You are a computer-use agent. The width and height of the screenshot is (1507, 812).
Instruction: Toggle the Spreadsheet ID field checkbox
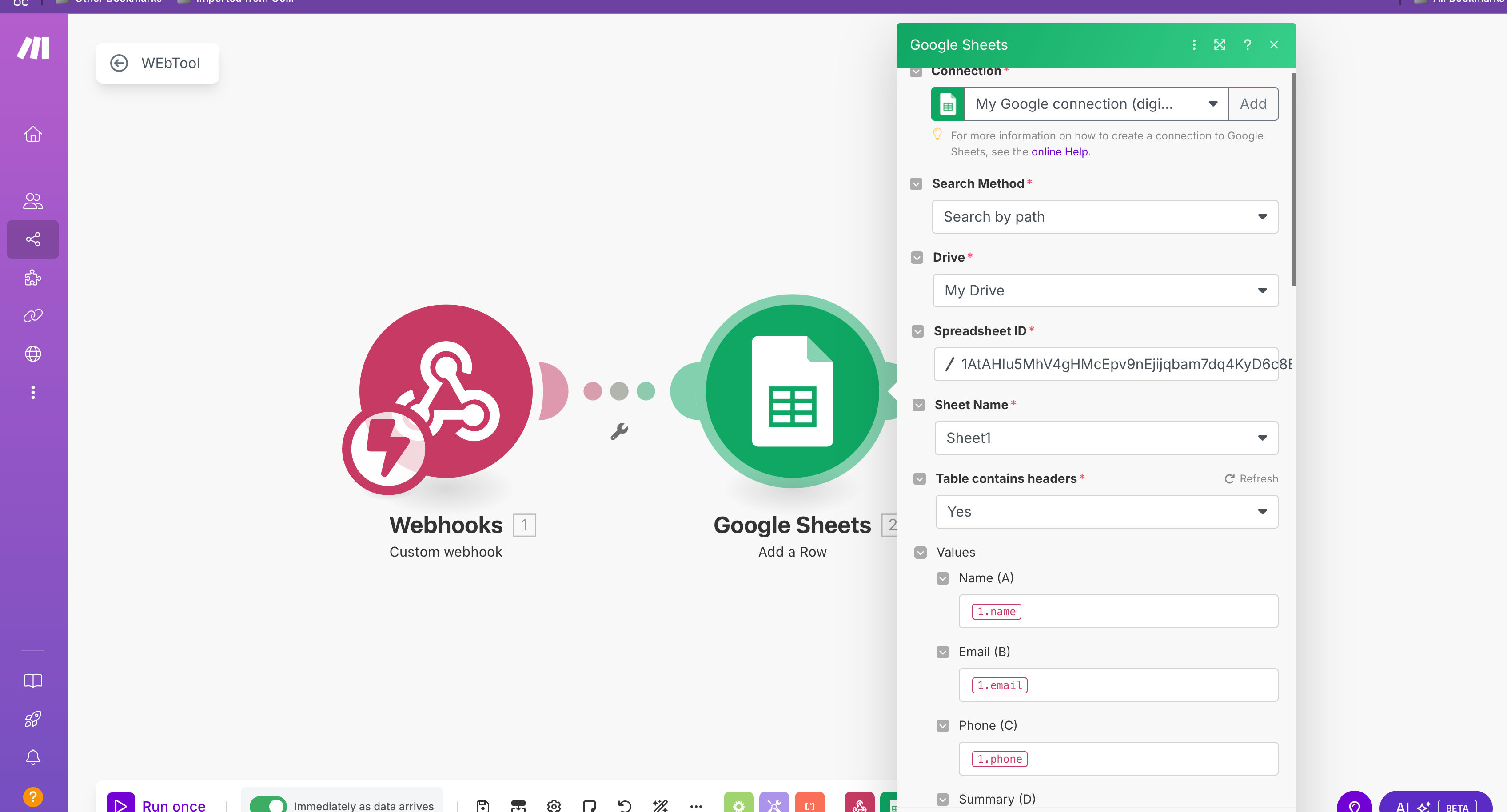coord(917,331)
